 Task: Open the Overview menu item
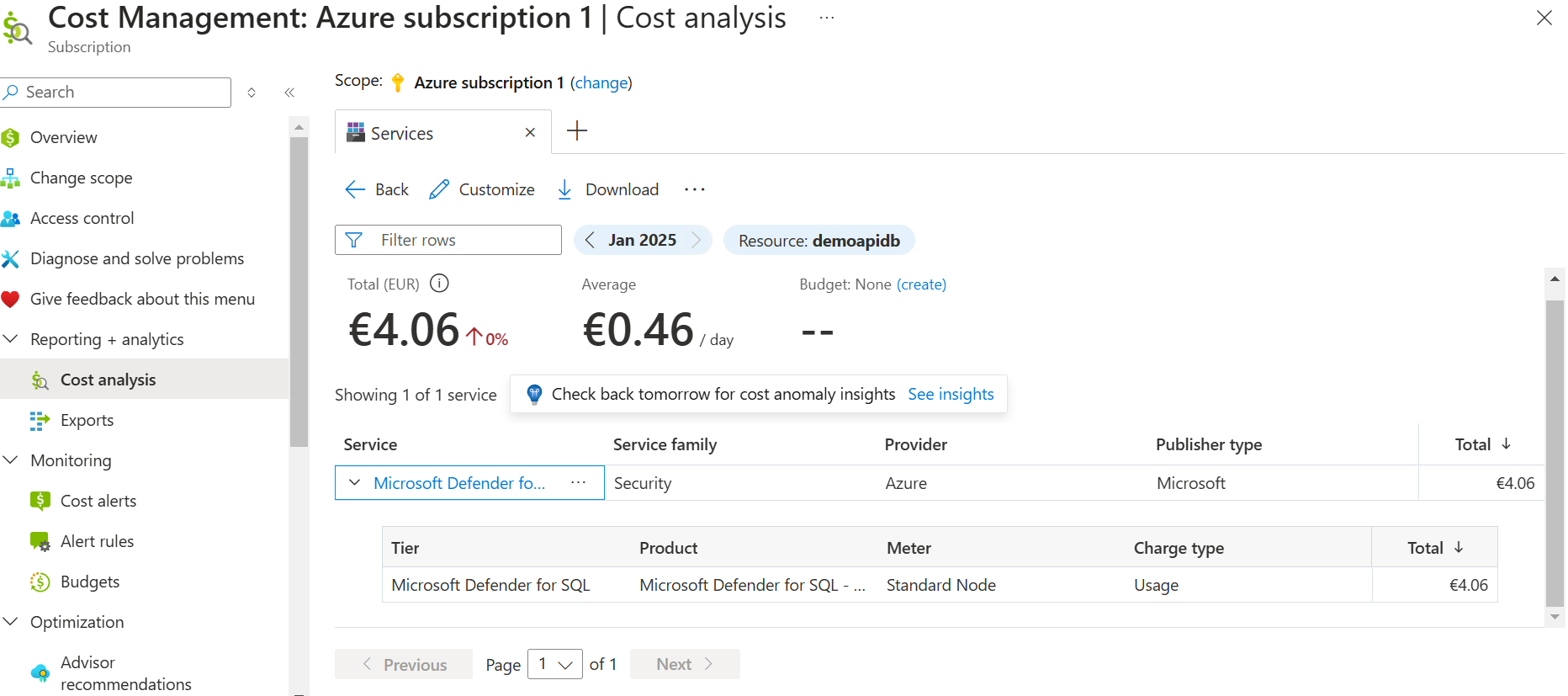click(63, 137)
